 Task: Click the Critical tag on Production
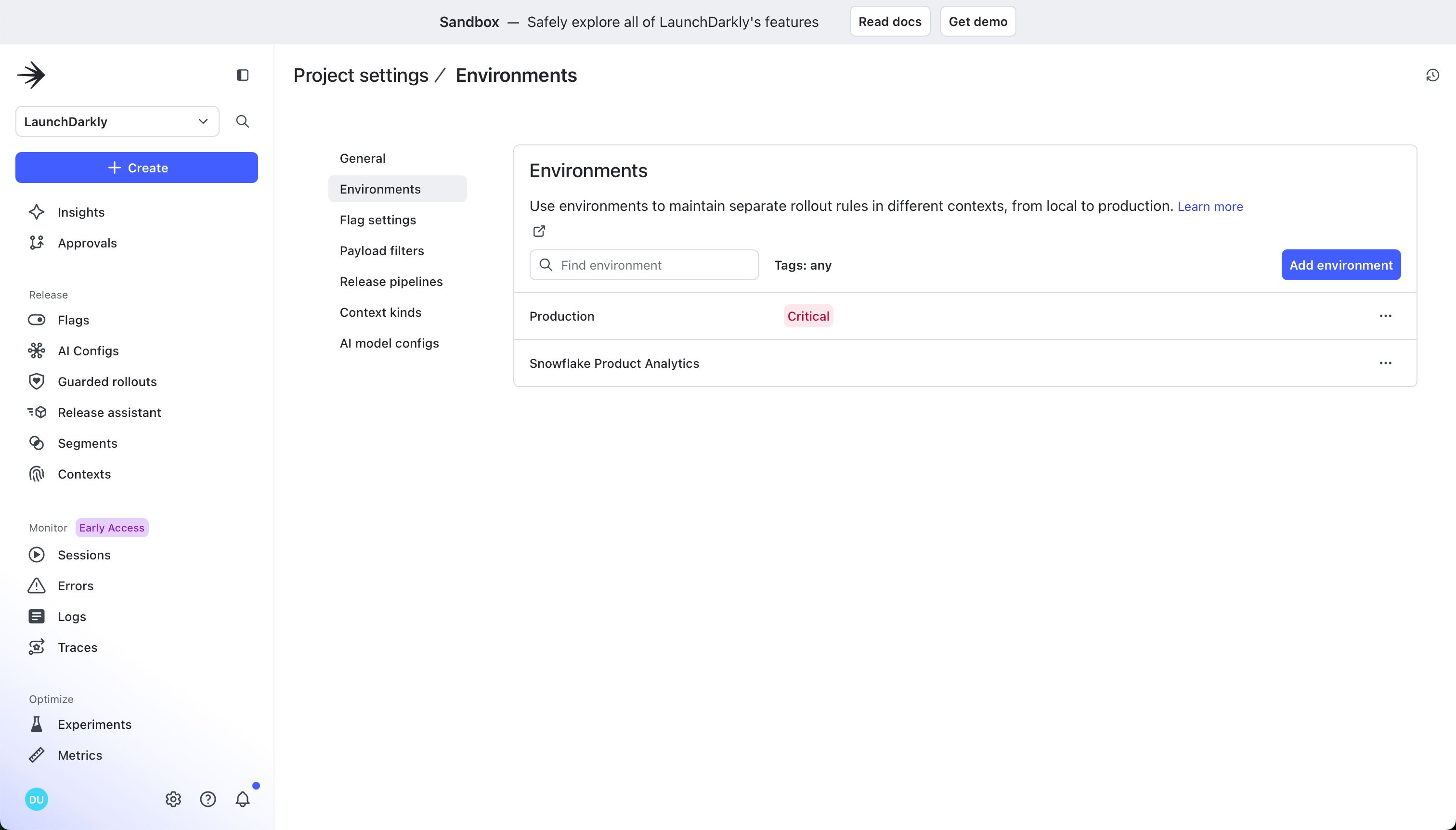coord(808,316)
